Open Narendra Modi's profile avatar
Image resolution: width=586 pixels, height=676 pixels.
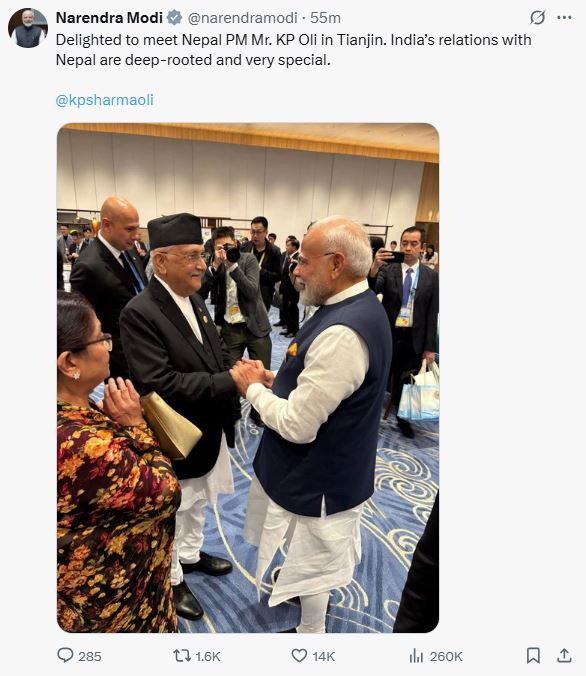click(28, 28)
